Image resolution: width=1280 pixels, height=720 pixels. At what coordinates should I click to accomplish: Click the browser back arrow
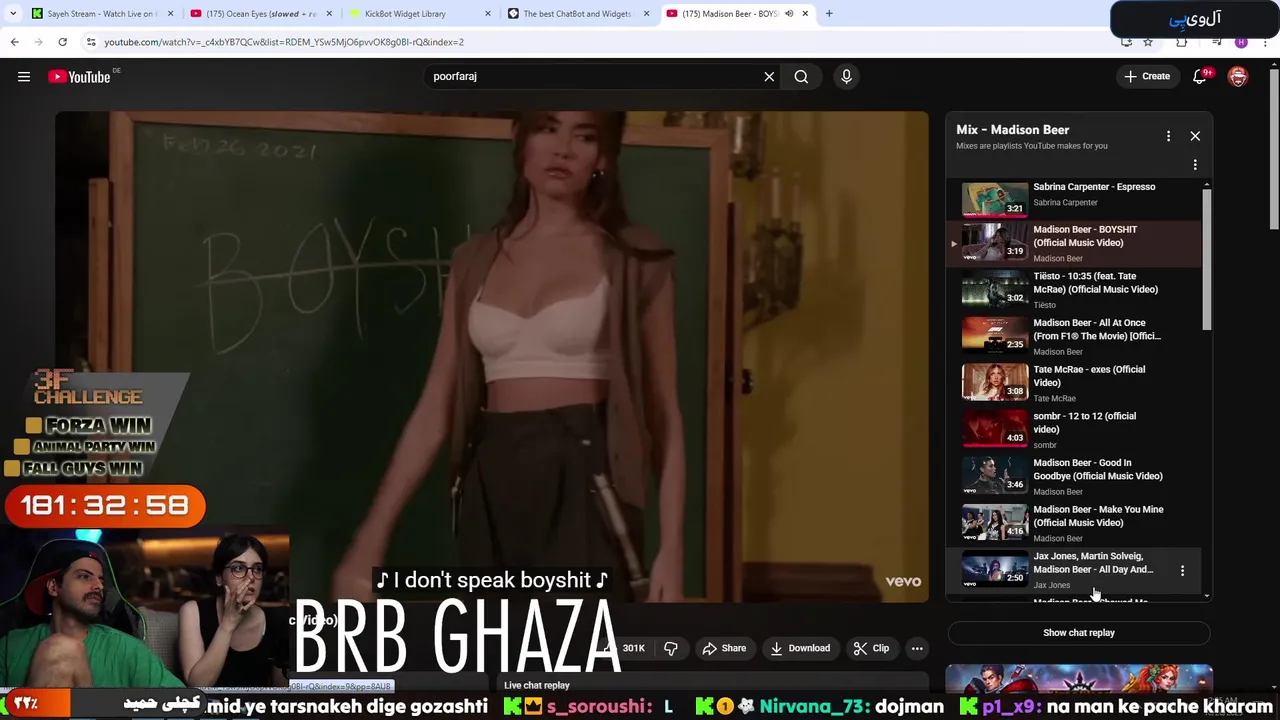[x=14, y=42]
